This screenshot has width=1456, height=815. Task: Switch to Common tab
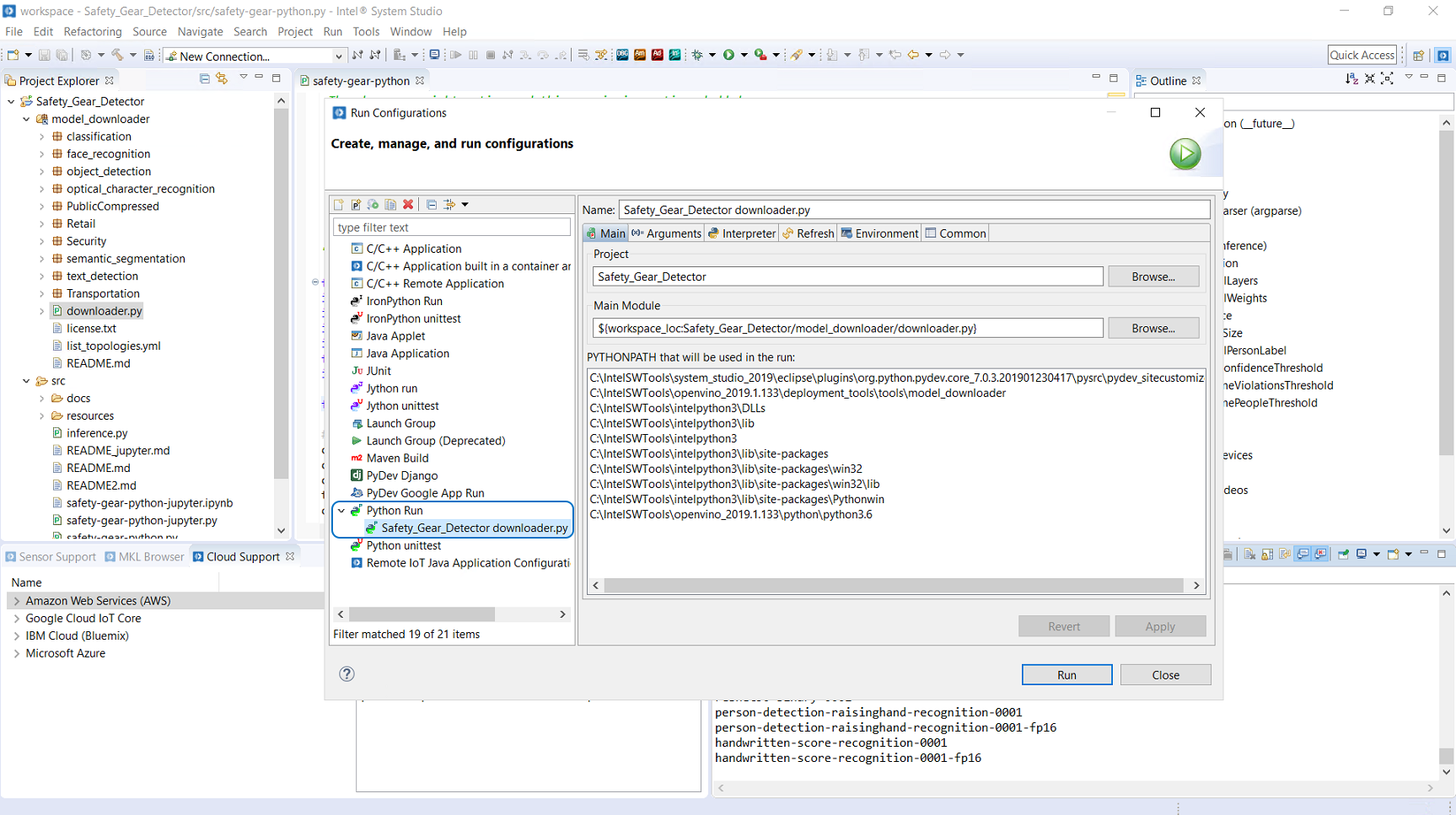click(x=955, y=233)
